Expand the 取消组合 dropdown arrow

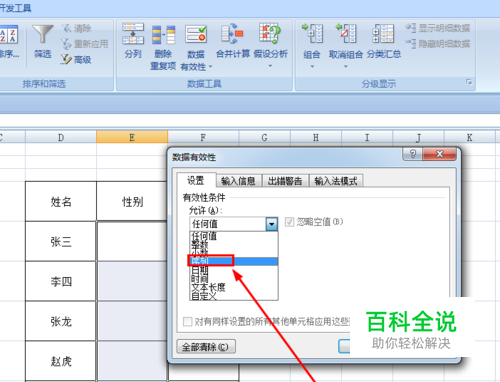pyautogui.click(x=346, y=66)
